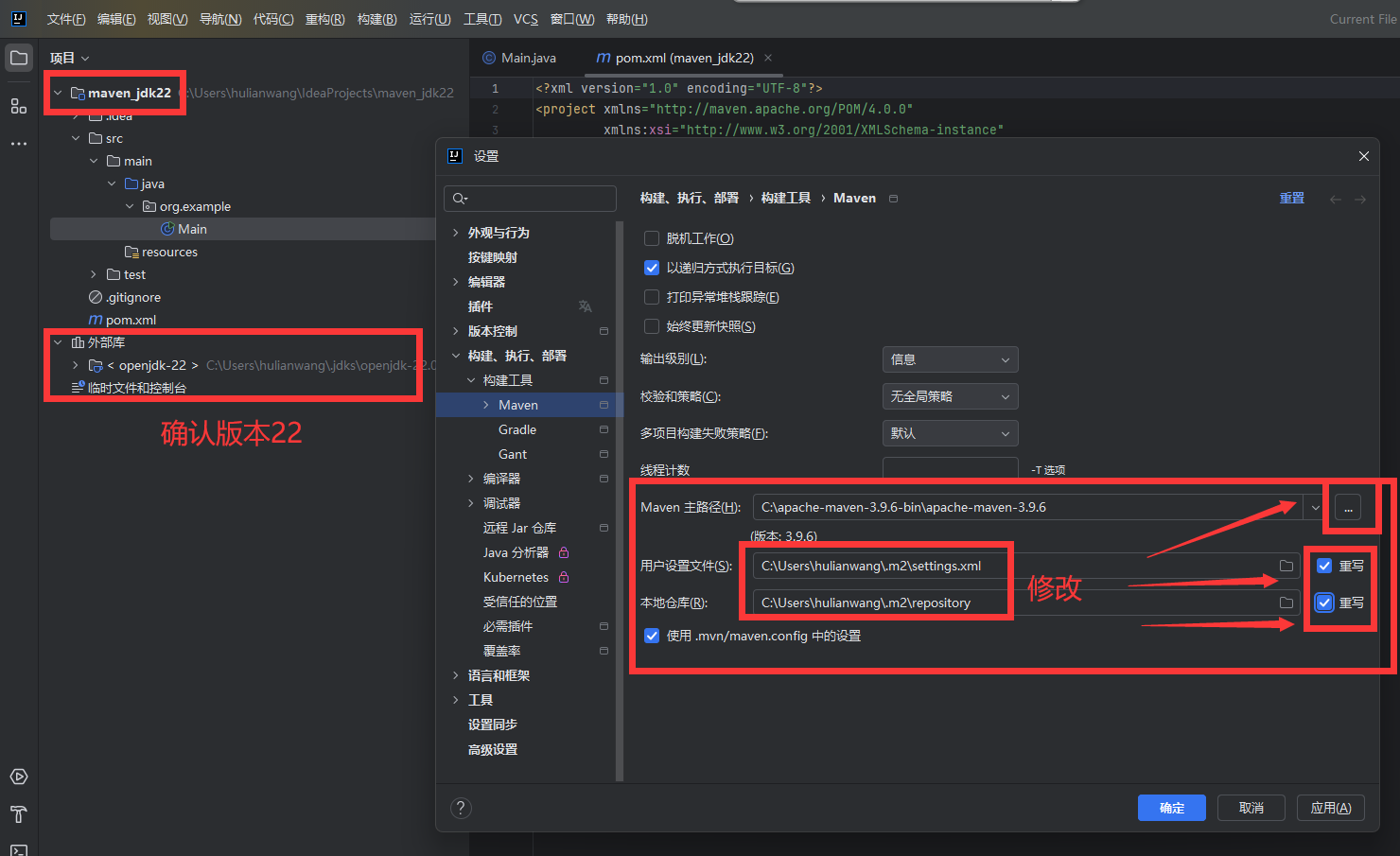Viewport: 1400px width, 856px height.
Task: Browse folder icon for 用户设置文件 field
Action: click(x=1286, y=566)
